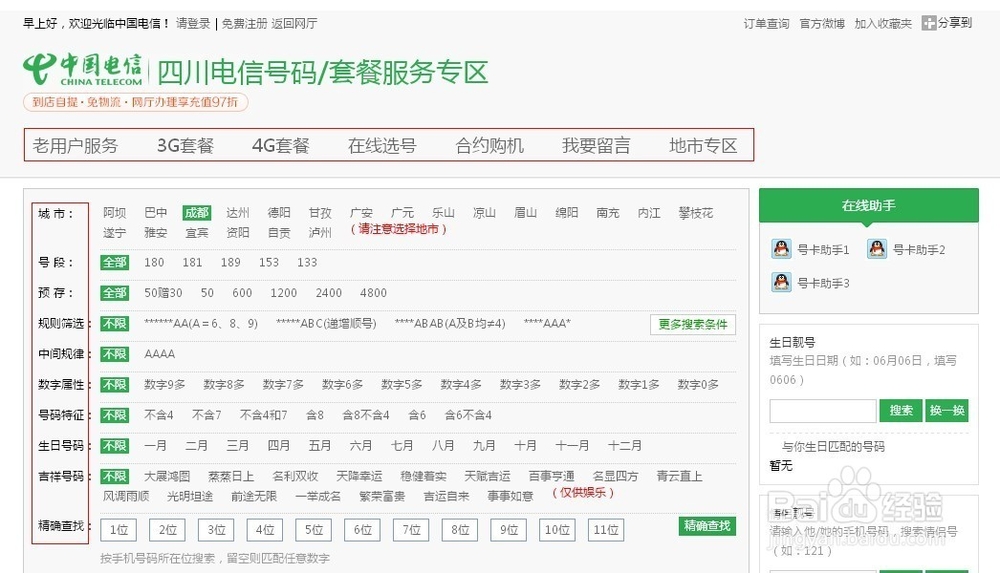Select 数字6多 attribute

pyautogui.click(x=342, y=384)
